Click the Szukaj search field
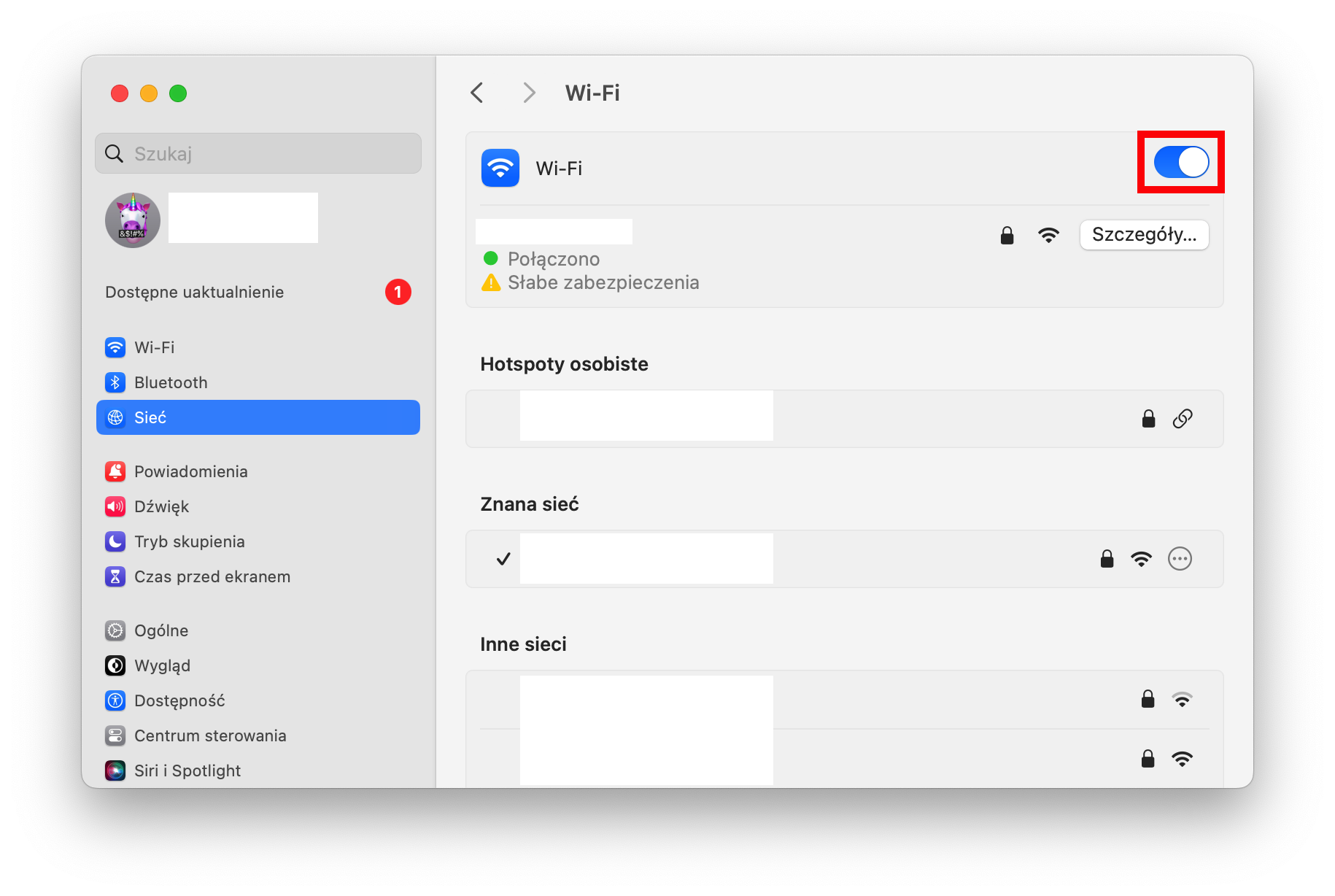 click(x=258, y=153)
